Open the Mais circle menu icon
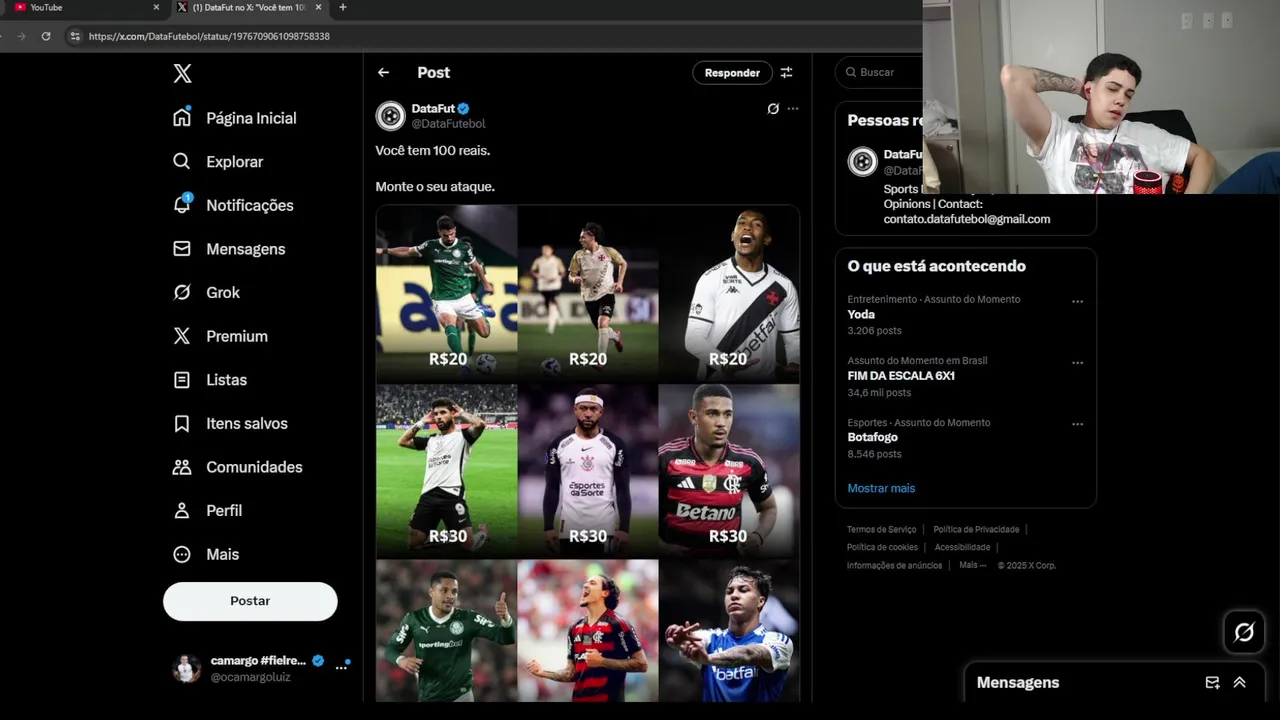This screenshot has width=1280, height=720. tap(182, 554)
